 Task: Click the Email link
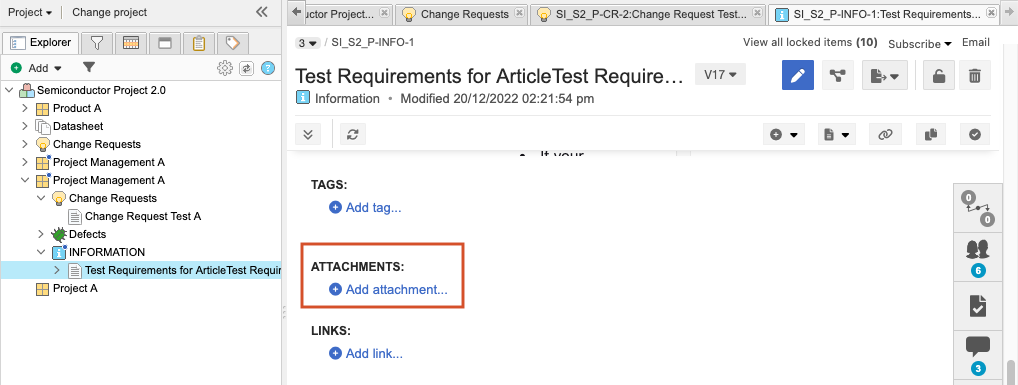[x=976, y=43]
